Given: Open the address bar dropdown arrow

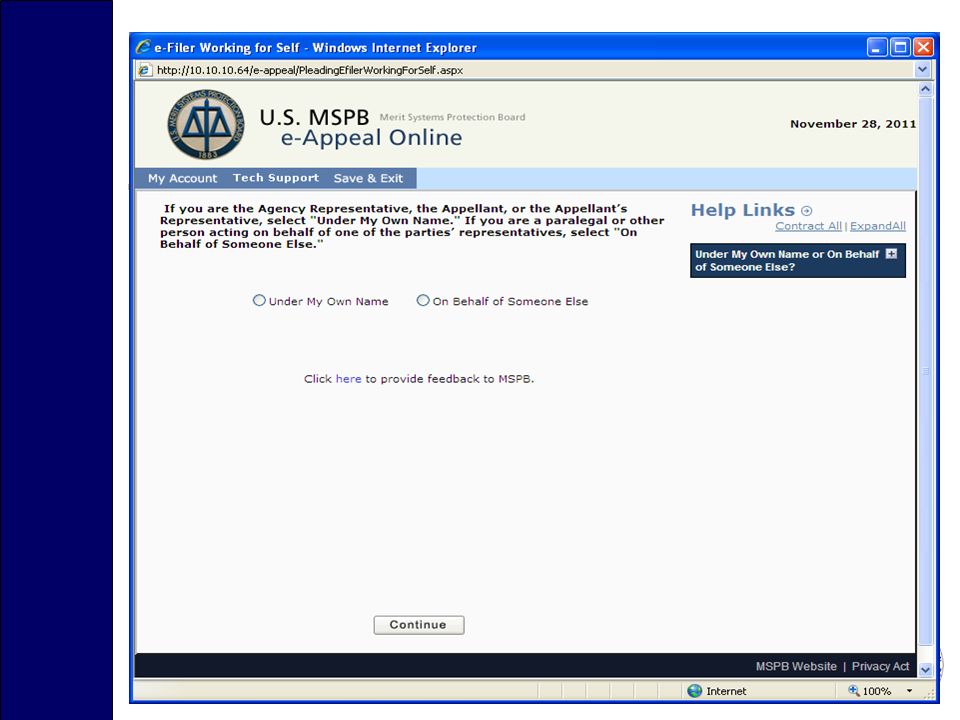Looking at the screenshot, I should (x=923, y=69).
